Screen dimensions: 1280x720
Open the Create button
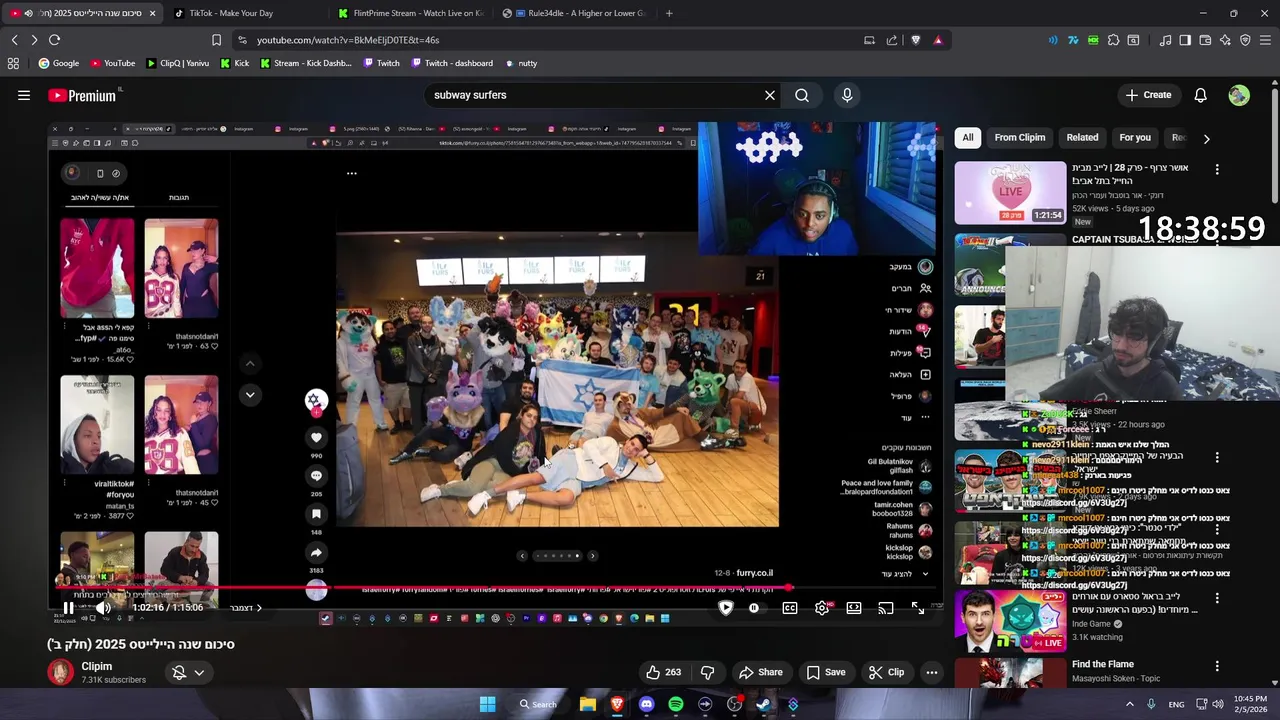coord(1148,95)
